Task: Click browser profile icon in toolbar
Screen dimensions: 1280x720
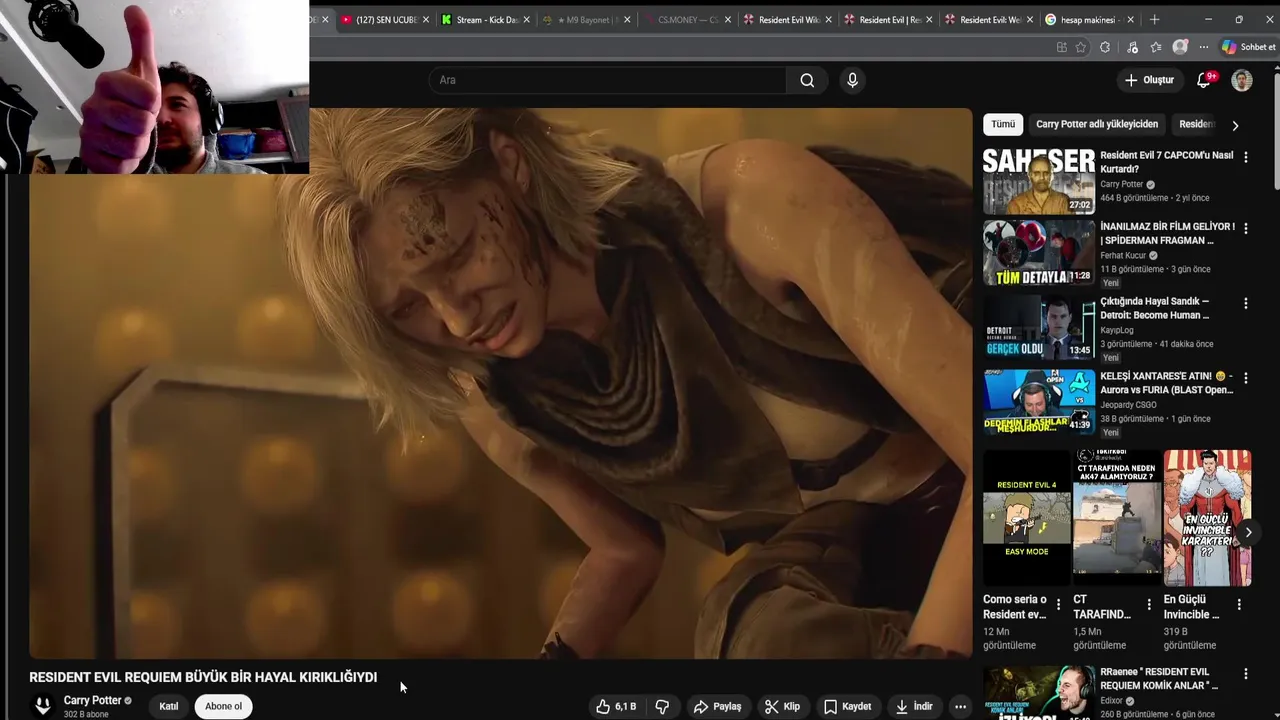Action: coord(1180,47)
